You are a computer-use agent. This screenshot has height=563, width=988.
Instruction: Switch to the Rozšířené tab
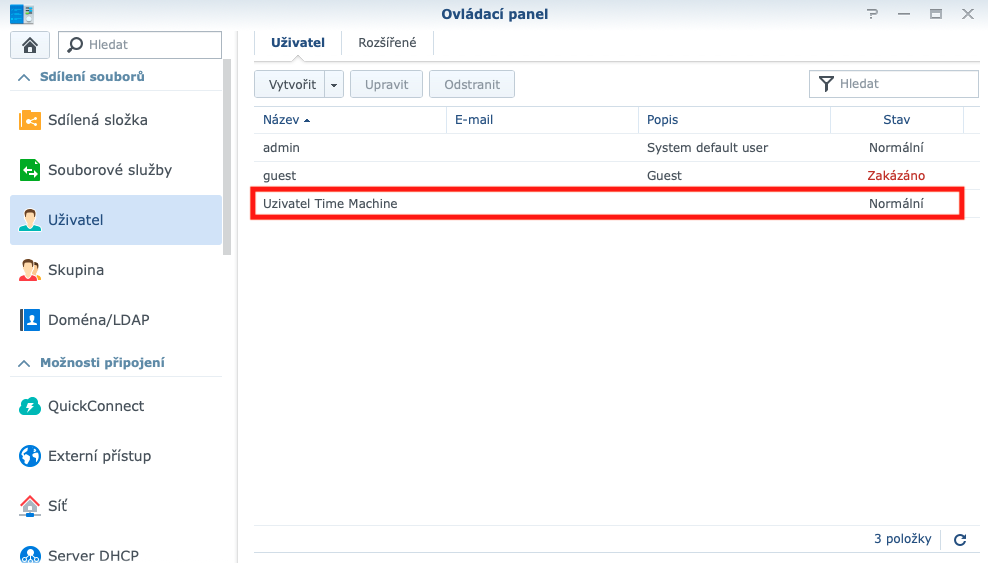pyautogui.click(x=387, y=43)
